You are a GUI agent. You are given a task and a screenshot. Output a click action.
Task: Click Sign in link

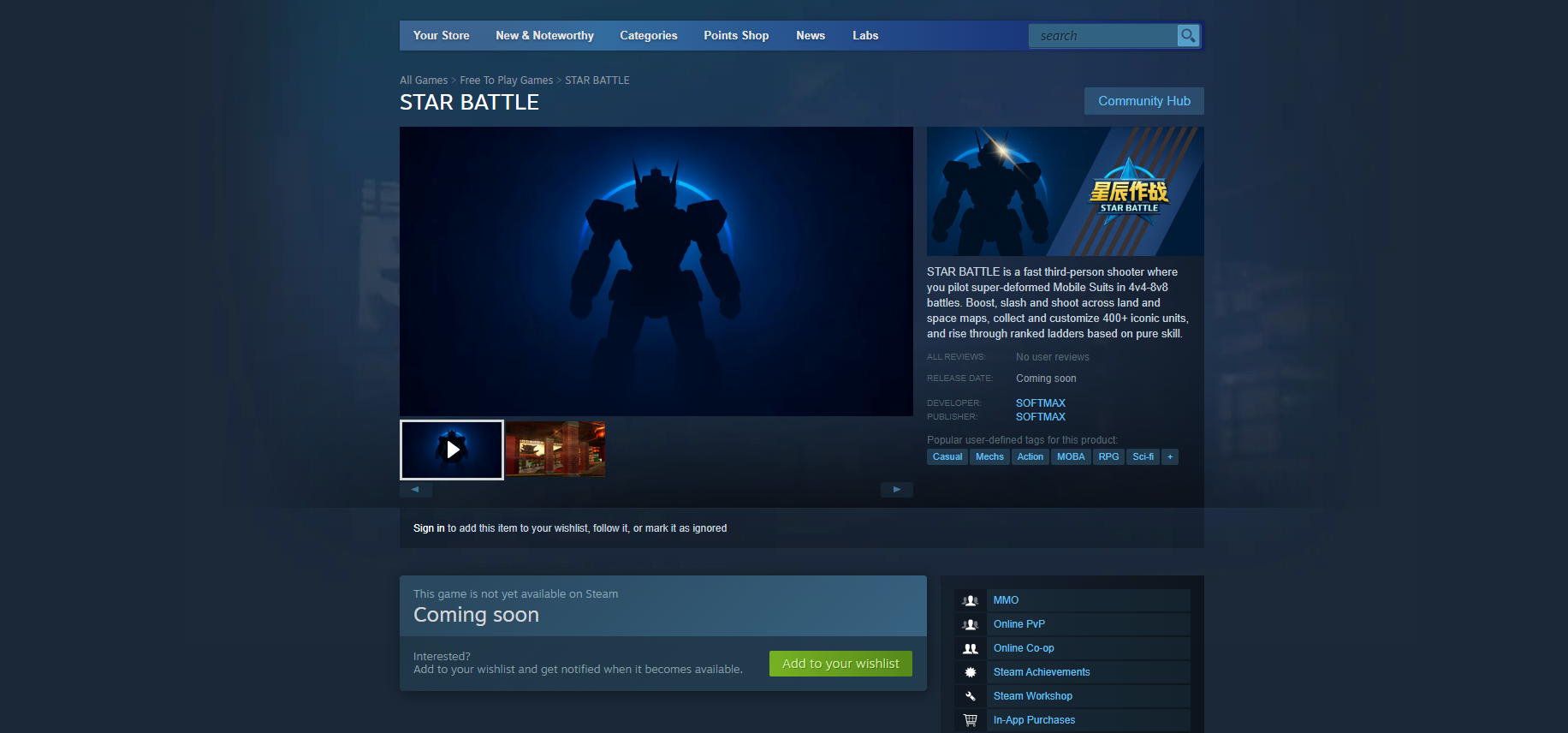[429, 528]
